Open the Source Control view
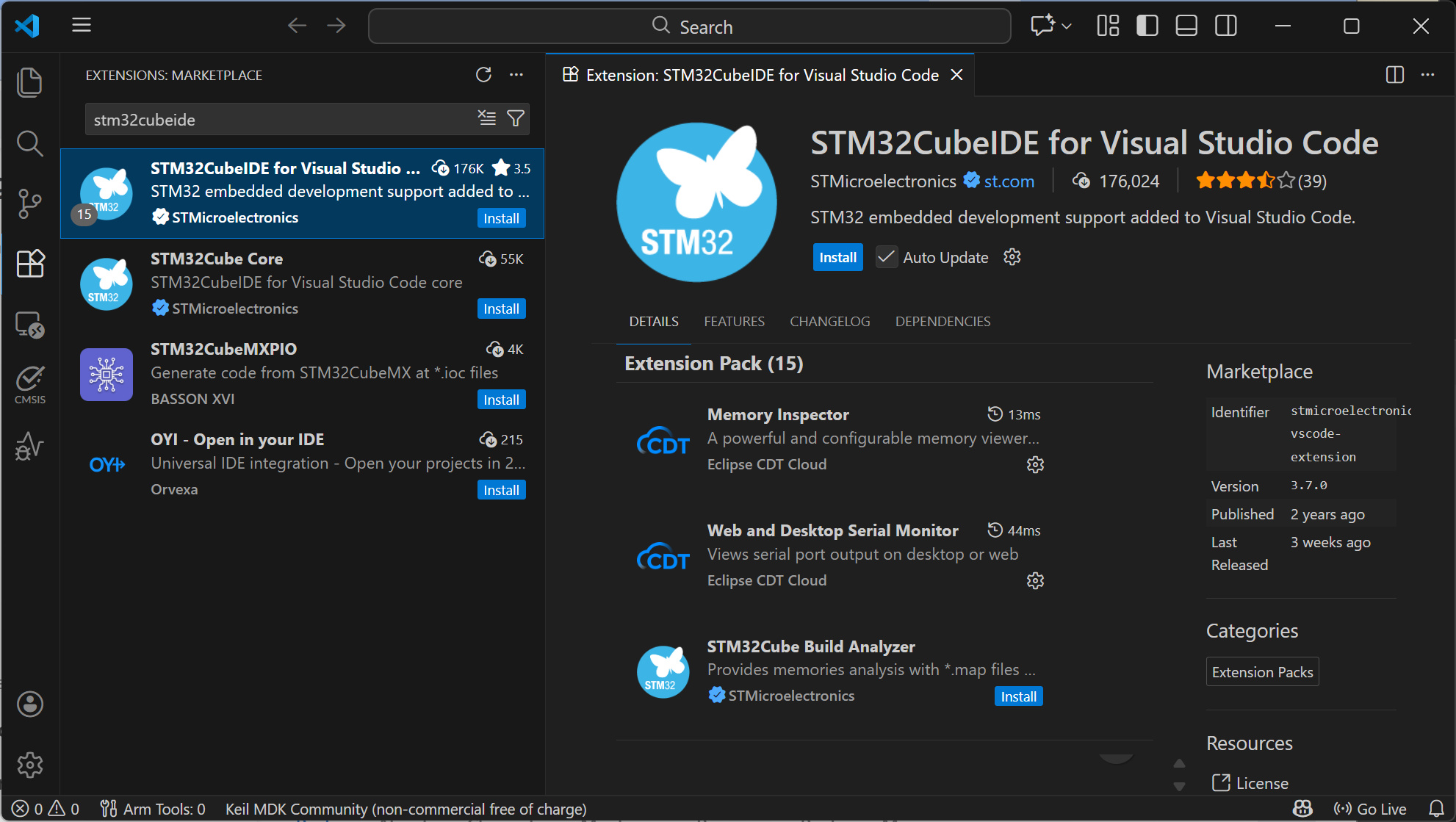1456x822 pixels. tap(29, 203)
